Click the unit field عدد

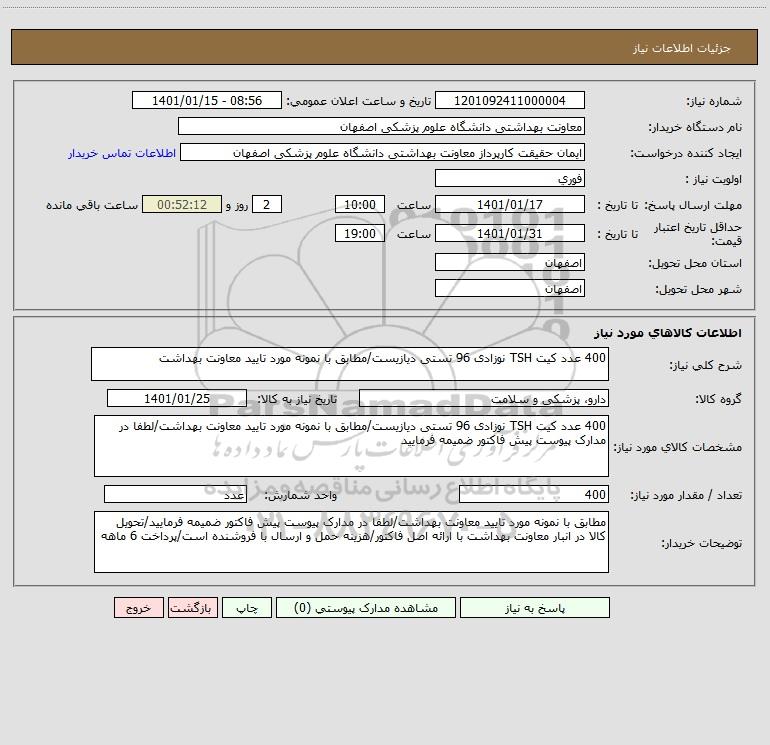tap(175, 495)
